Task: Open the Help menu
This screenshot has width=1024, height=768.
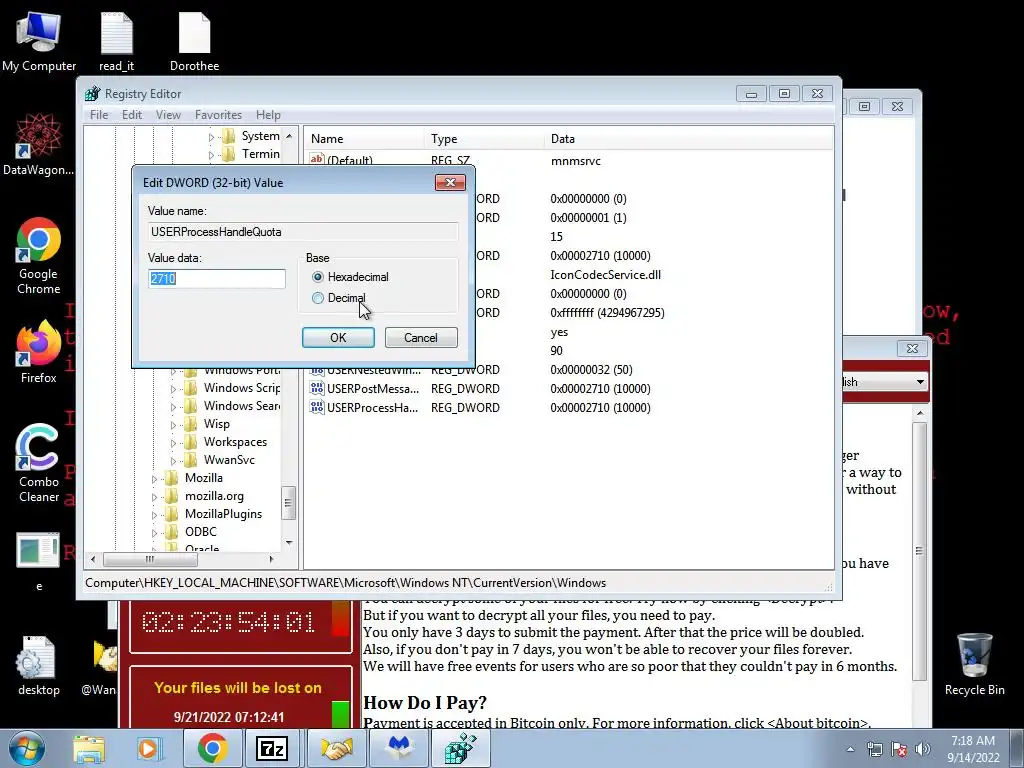Action: tap(268, 115)
